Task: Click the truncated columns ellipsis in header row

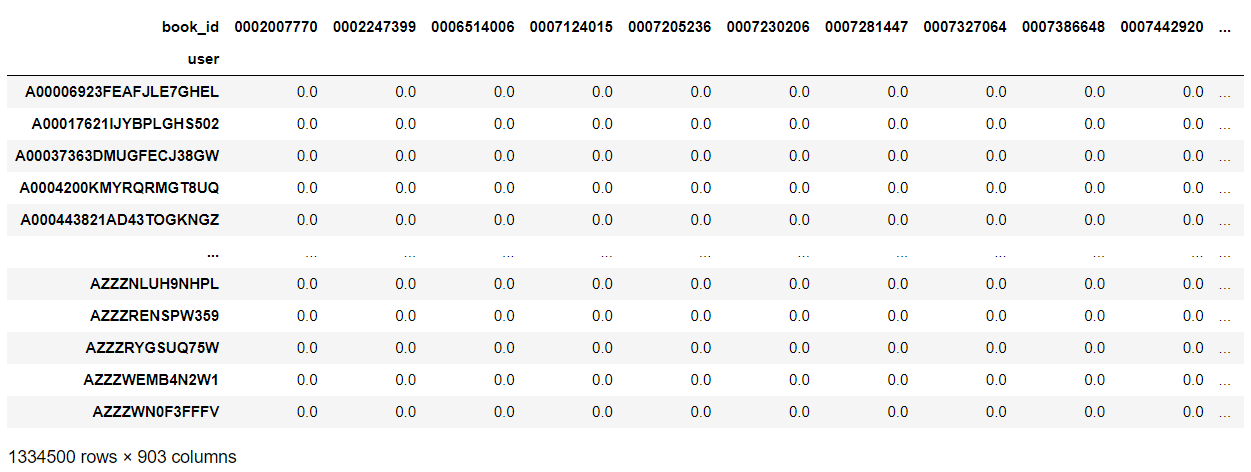Action: coord(1225,27)
